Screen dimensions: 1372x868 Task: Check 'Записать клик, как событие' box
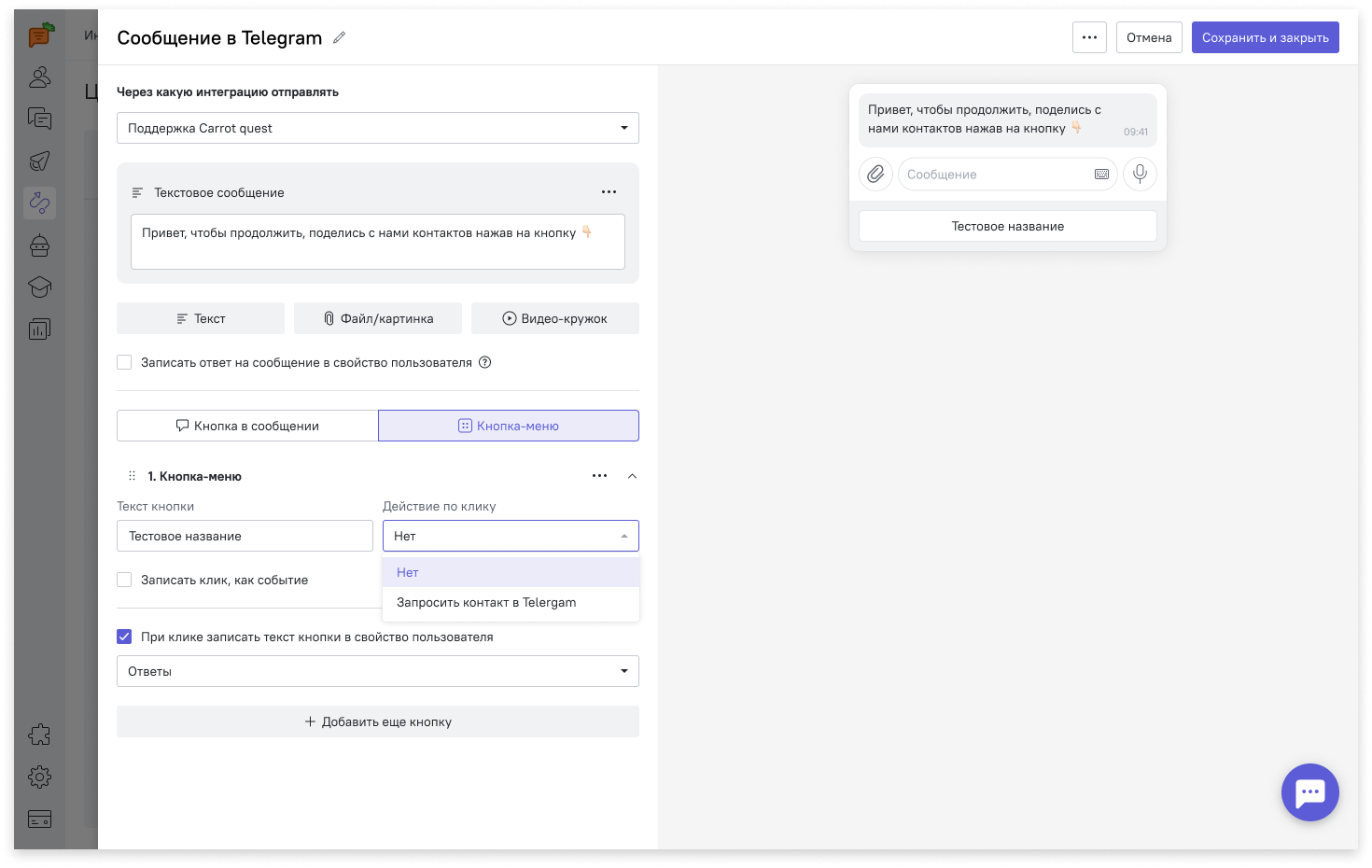click(x=124, y=580)
